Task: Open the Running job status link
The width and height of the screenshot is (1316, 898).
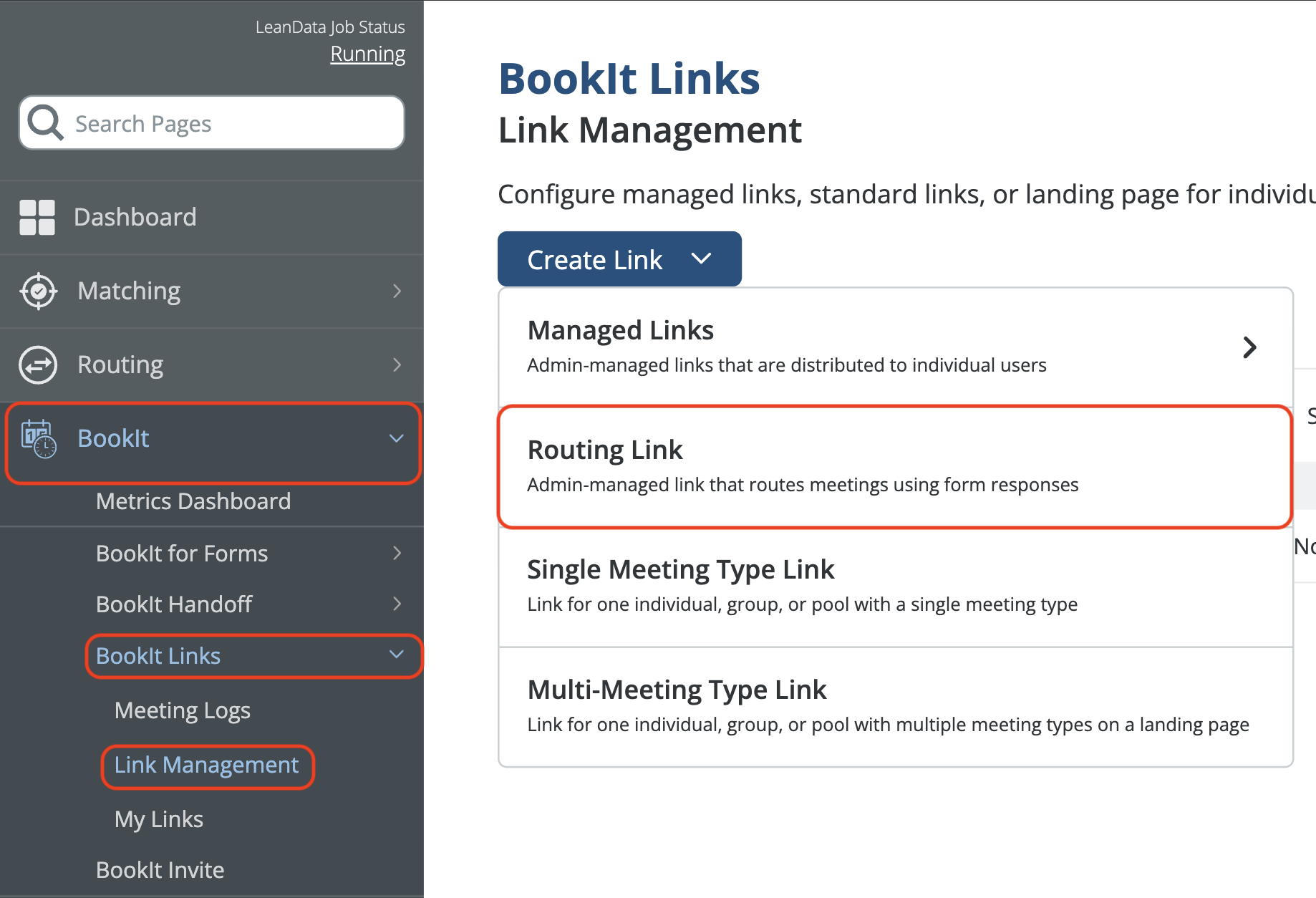Action: [367, 54]
